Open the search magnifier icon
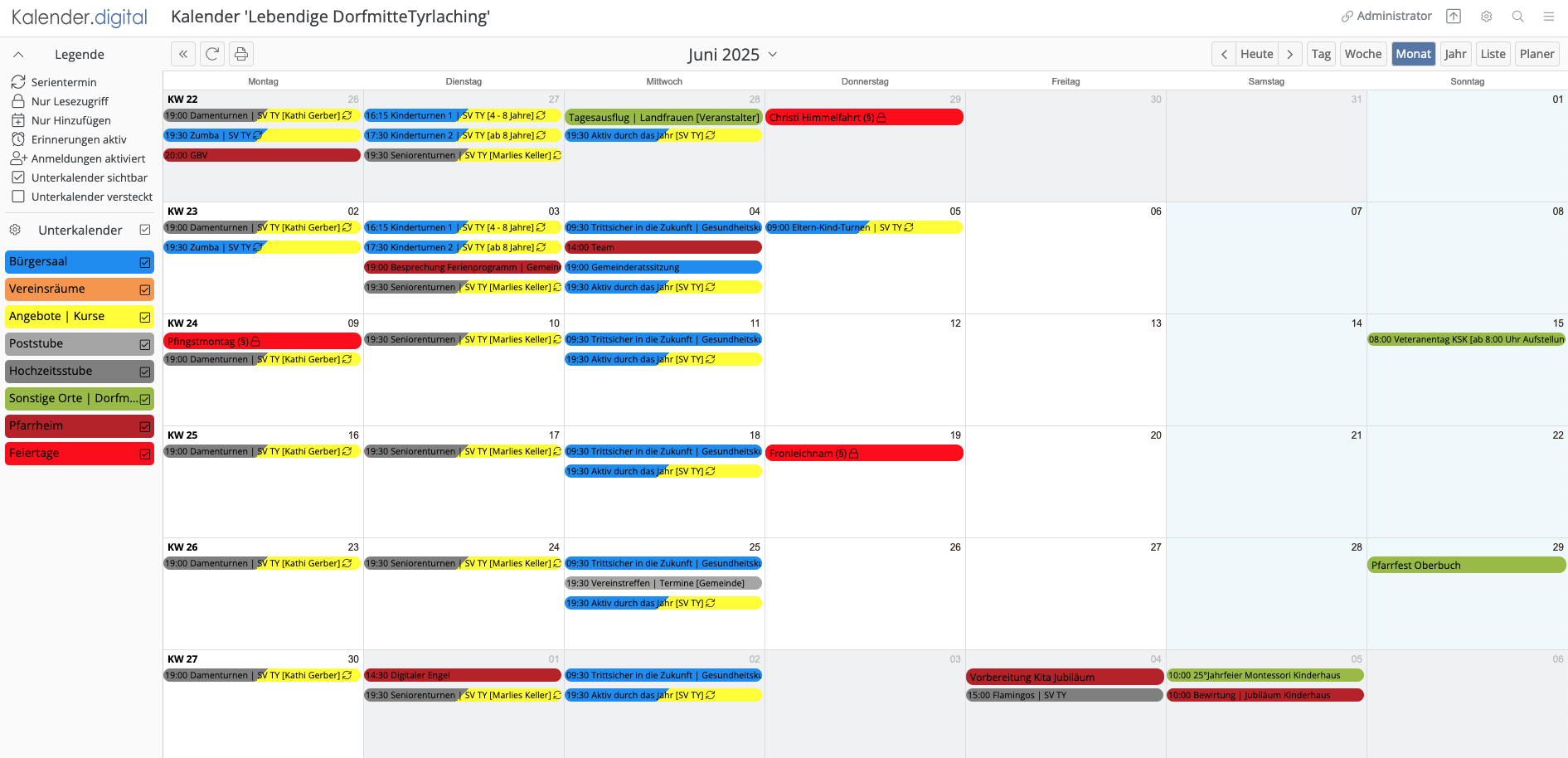Screen dimensions: 1568x758 [x=1517, y=17]
